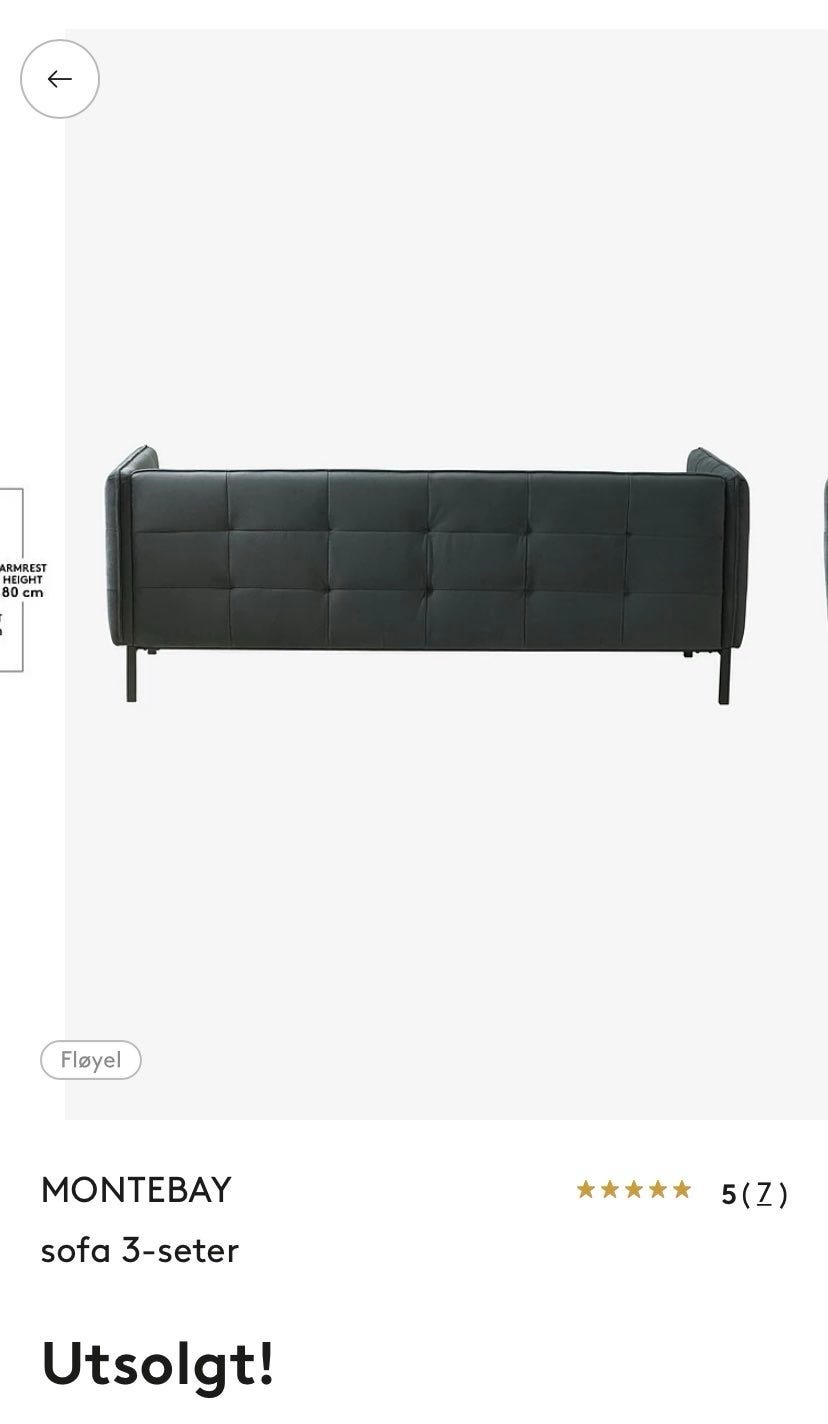
Task: Click the sofa's front left metal leg
Action: [x=132, y=674]
